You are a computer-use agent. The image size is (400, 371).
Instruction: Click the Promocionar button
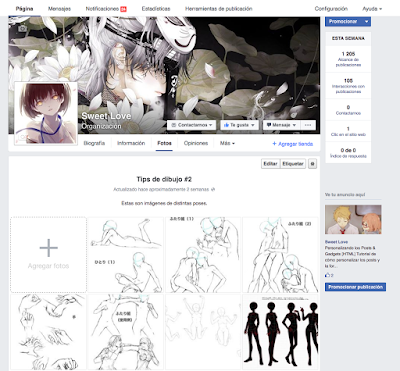click(x=343, y=21)
